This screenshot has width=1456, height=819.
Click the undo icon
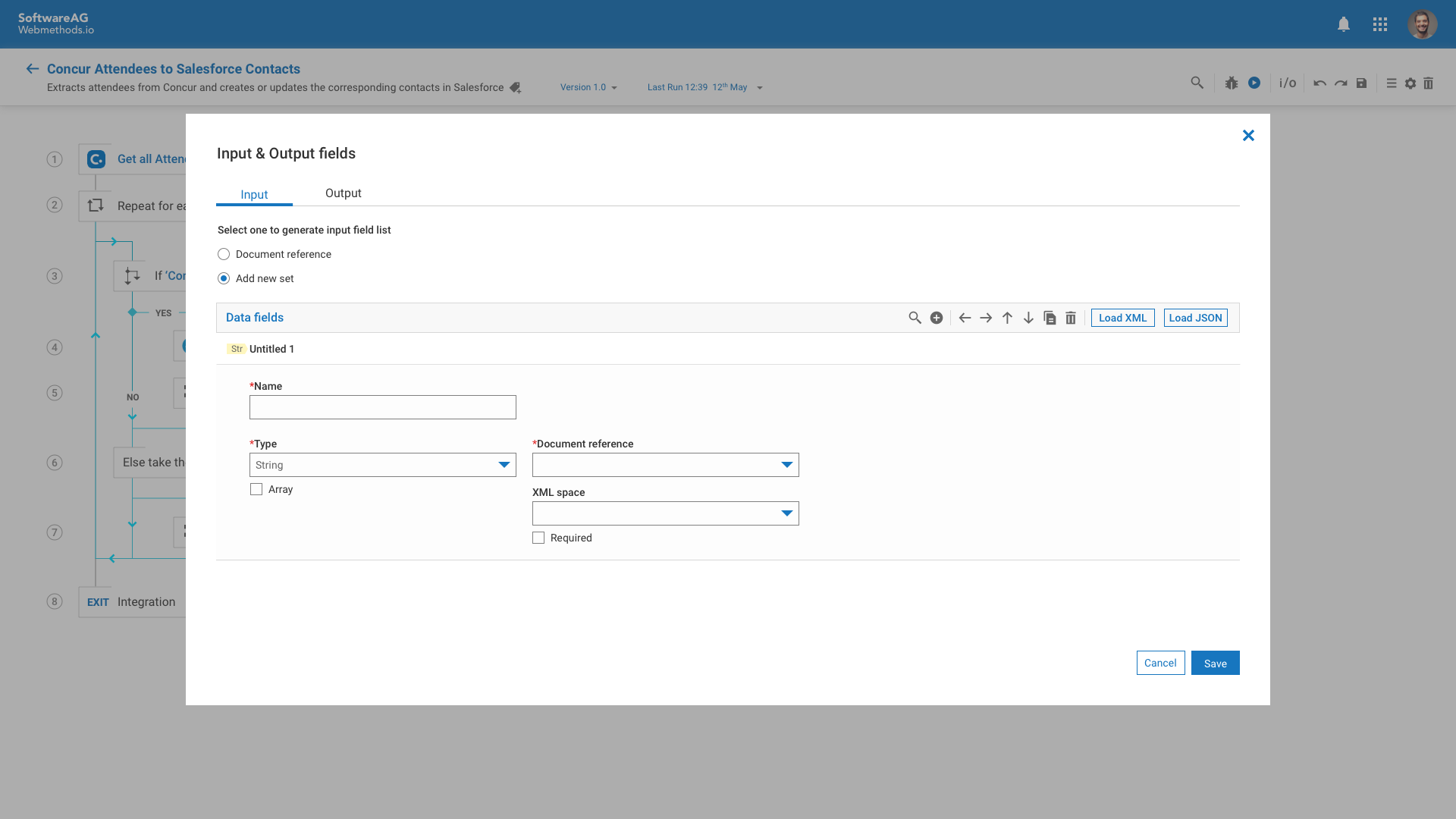tap(1319, 83)
